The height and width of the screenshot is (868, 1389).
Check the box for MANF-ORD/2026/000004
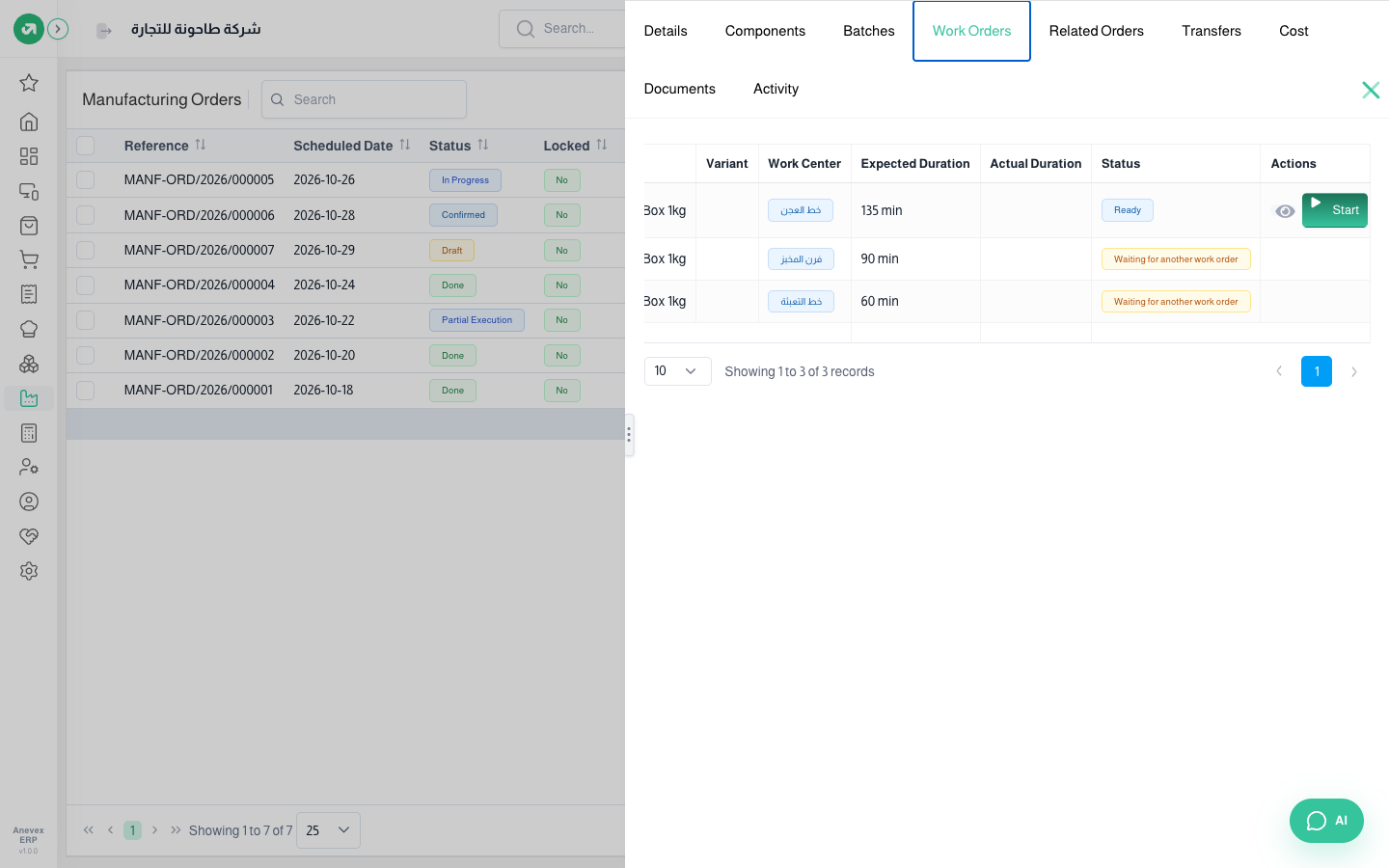pos(86,285)
